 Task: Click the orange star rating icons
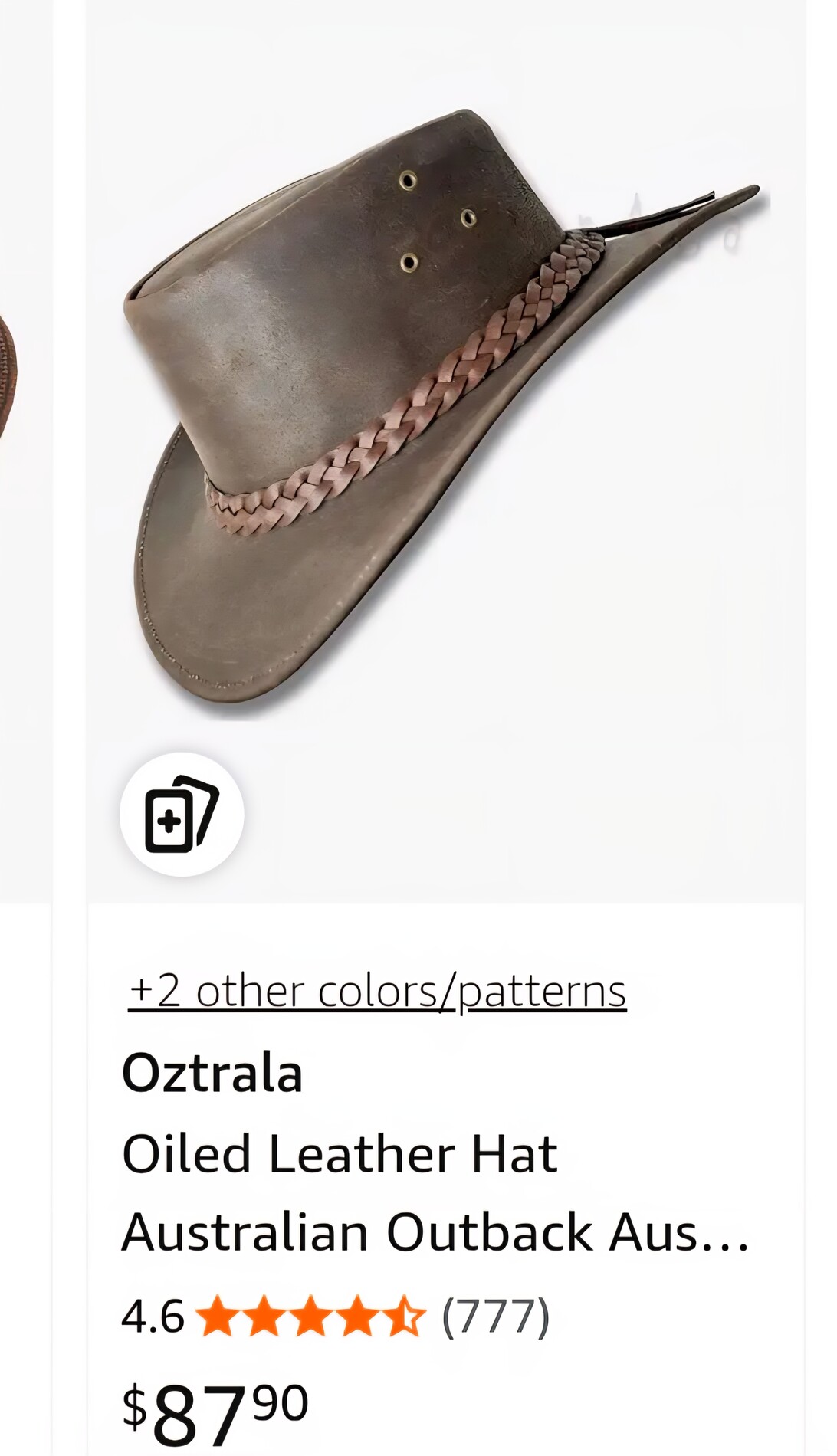310,1317
